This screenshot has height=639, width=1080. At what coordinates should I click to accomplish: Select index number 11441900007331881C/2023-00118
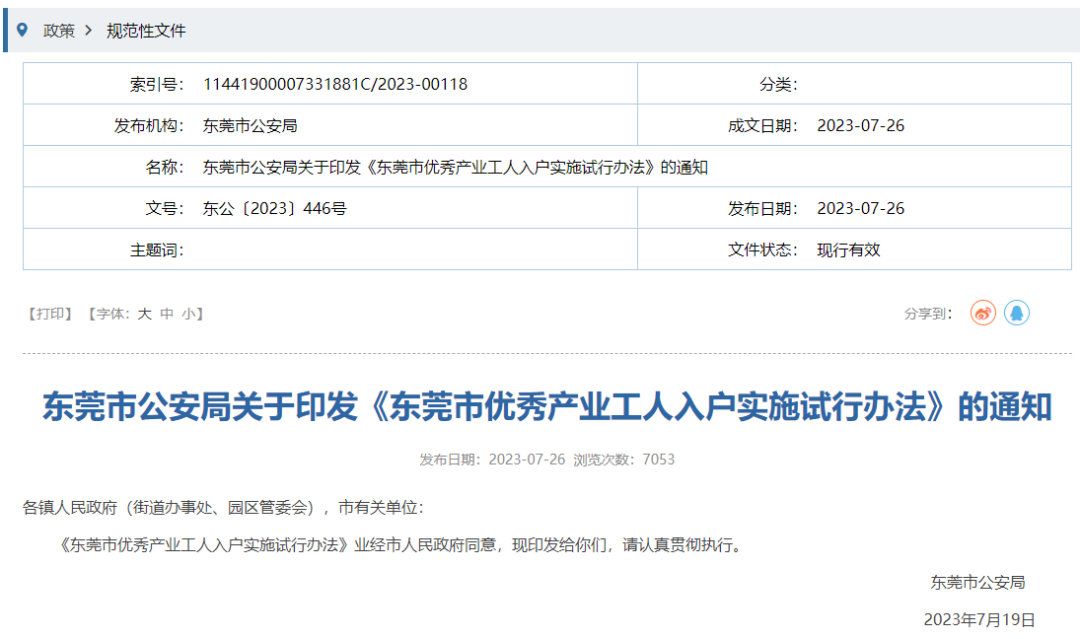pyautogui.click(x=335, y=84)
